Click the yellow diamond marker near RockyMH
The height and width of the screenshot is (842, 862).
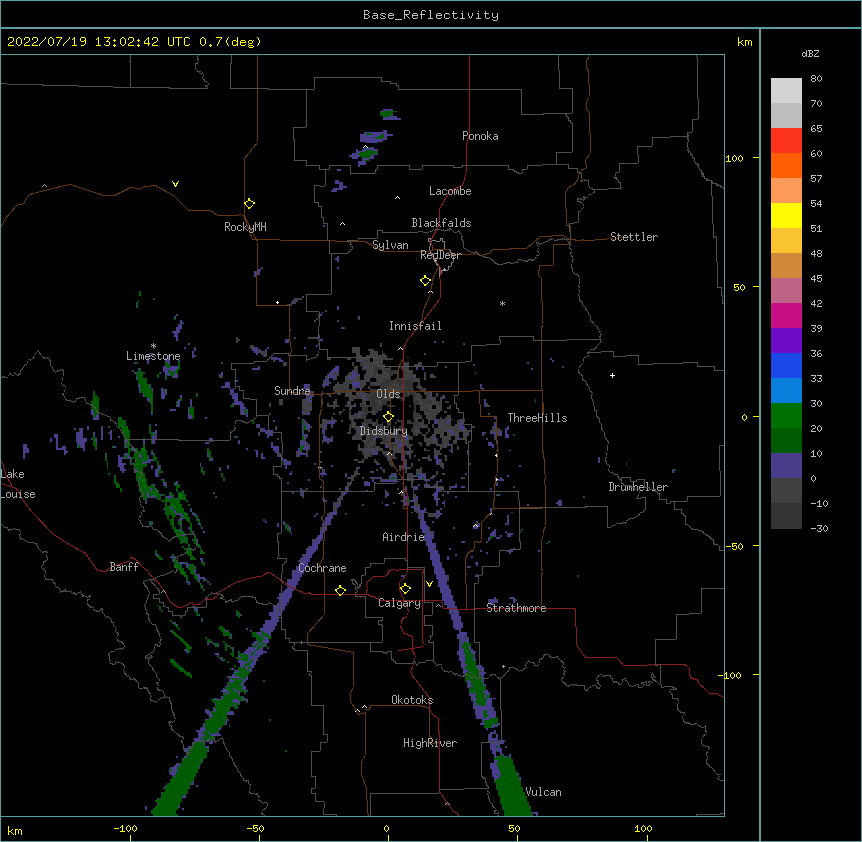pyautogui.click(x=250, y=204)
